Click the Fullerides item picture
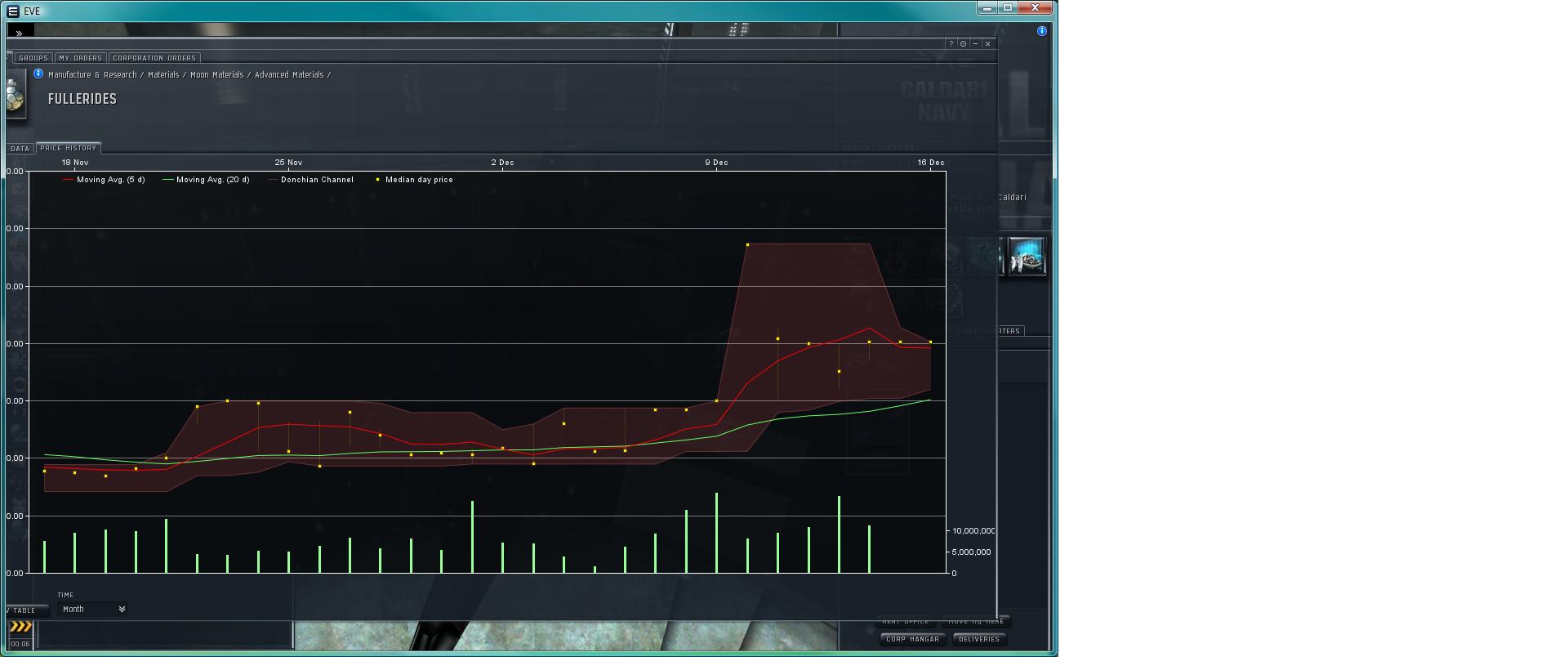The width and height of the screenshot is (1568, 657). (15, 96)
